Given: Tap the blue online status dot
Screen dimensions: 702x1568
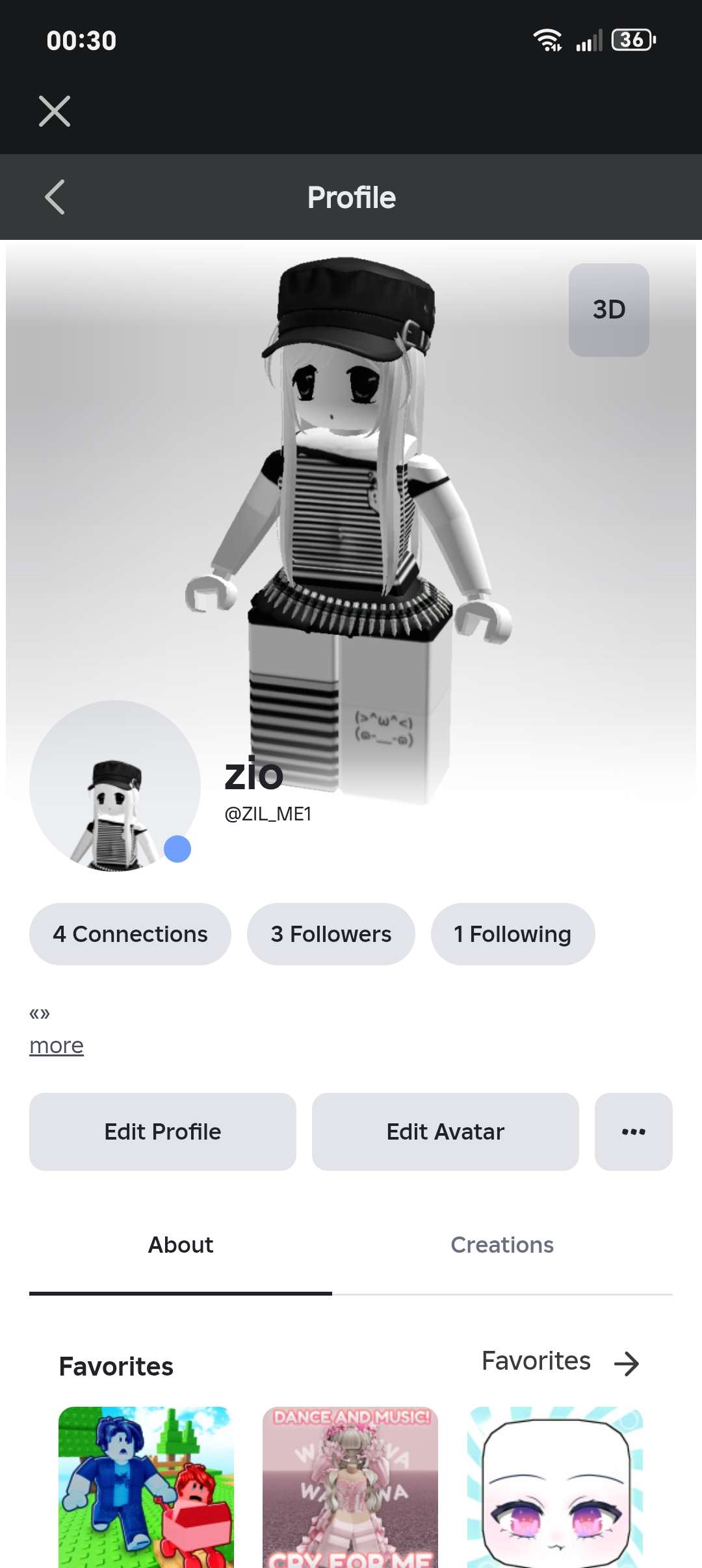Looking at the screenshot, I should click(177, 849).
